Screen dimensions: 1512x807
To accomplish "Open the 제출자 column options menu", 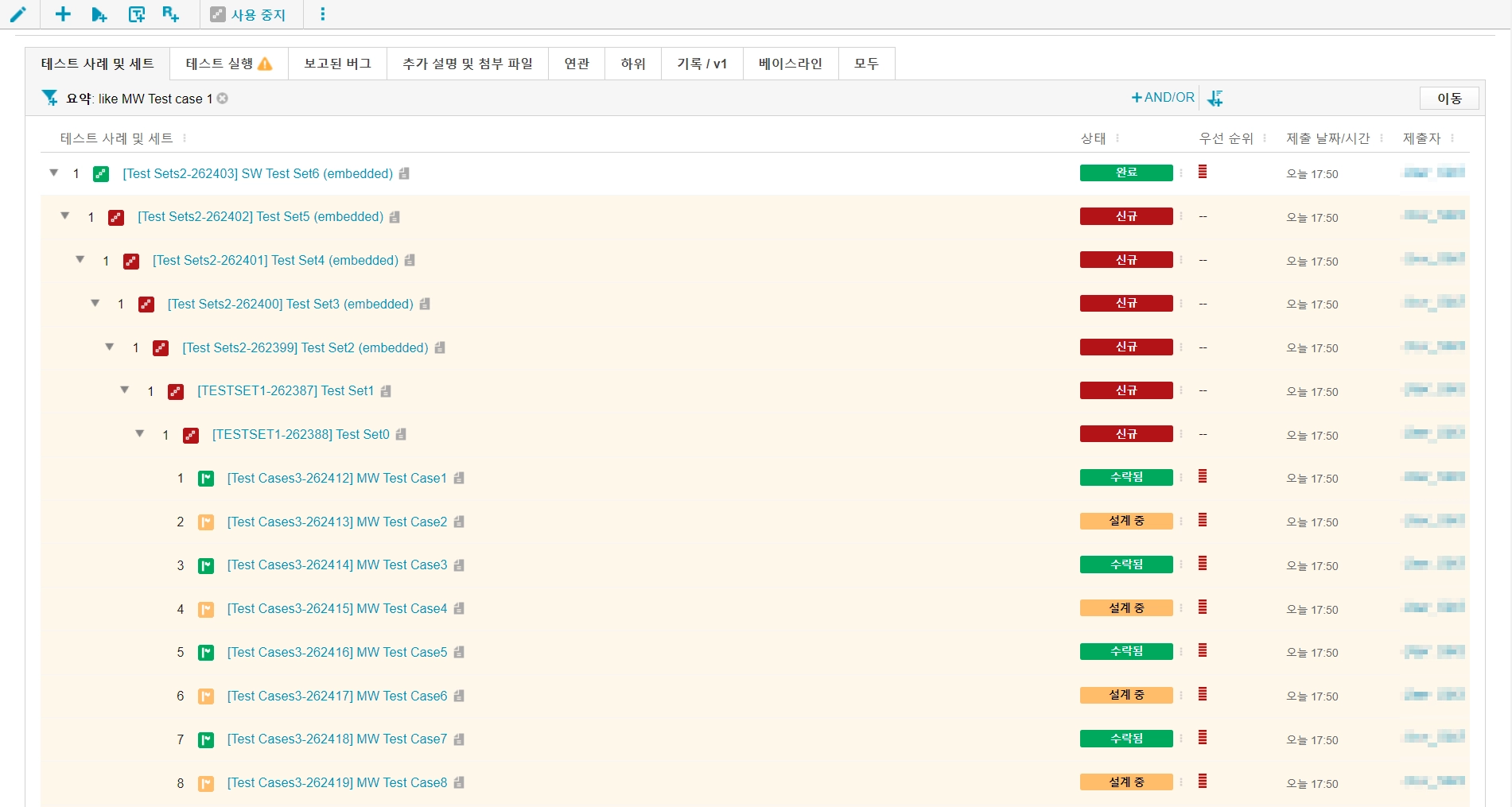I will pyautogui.click(x=1452, y=138).
